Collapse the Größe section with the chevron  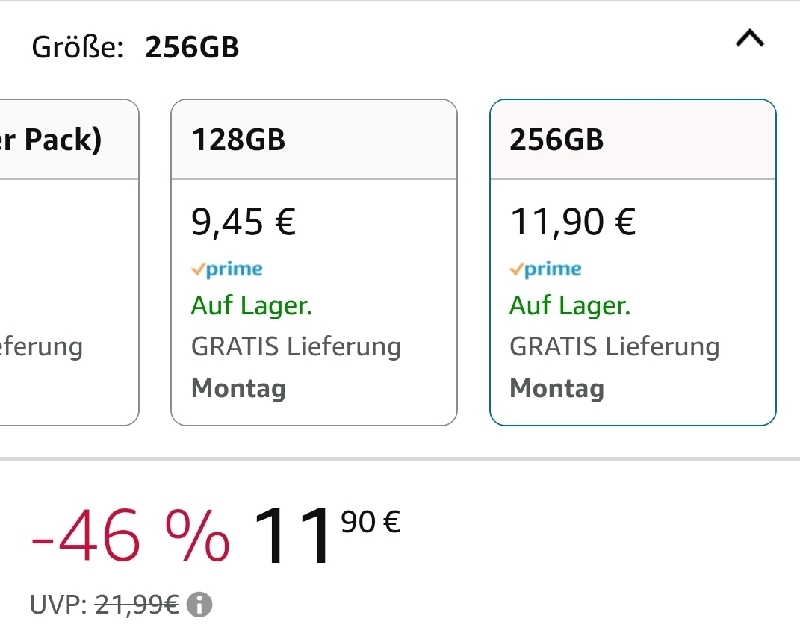(x=749, y=38)
